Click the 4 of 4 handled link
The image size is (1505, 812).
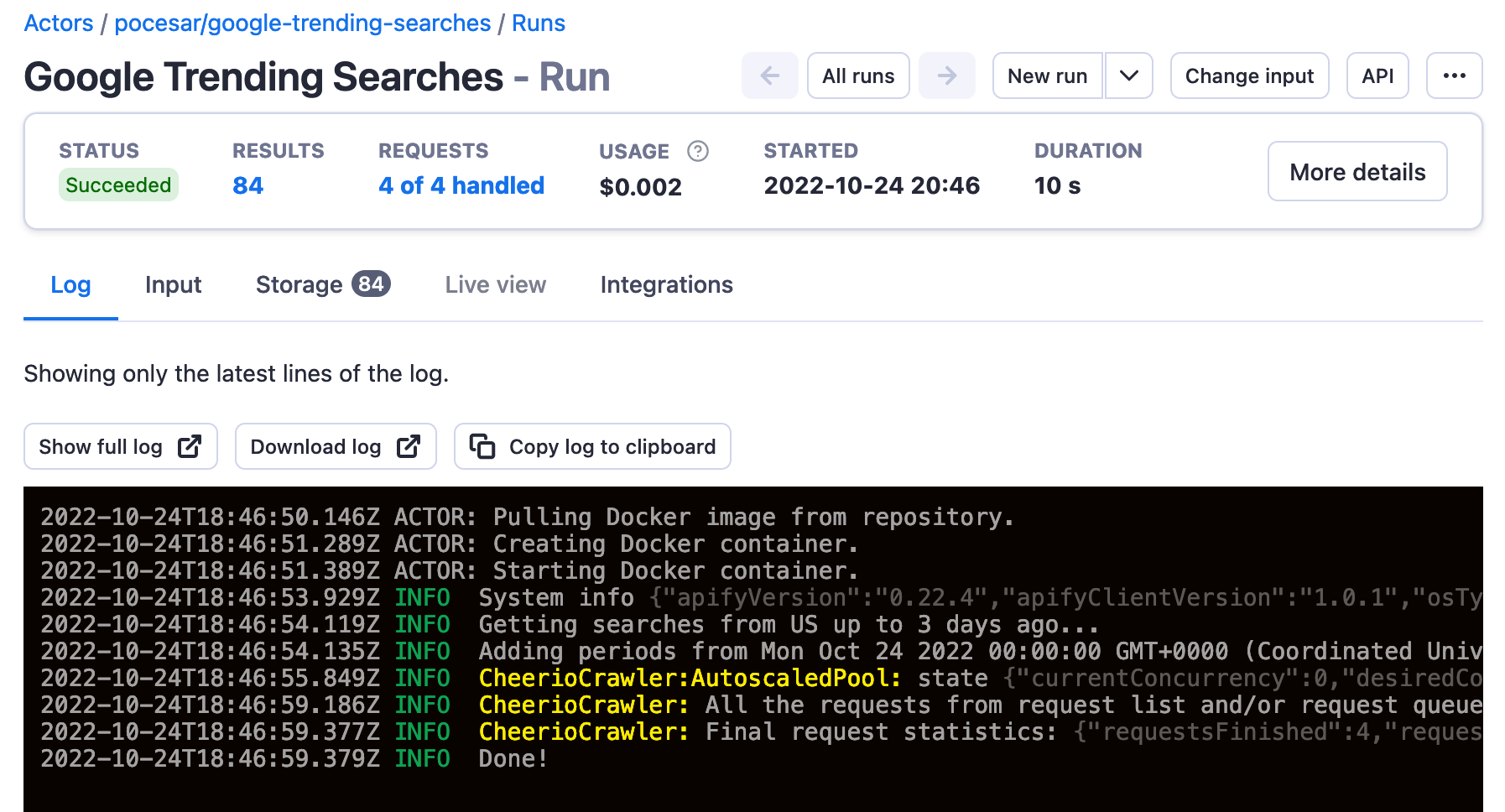(461, 185)
